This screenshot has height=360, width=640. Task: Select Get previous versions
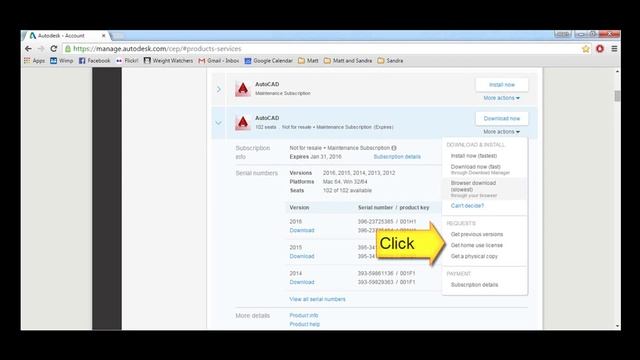point(477,234)
